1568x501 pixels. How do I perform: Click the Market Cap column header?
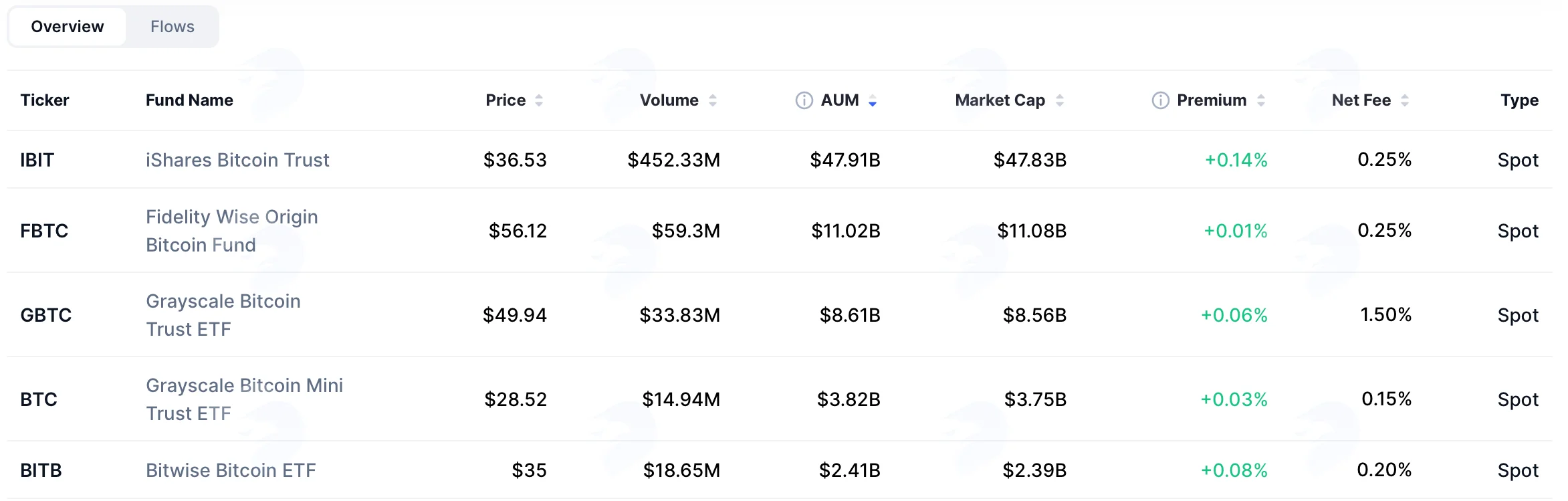click(x=1000, y=100)
